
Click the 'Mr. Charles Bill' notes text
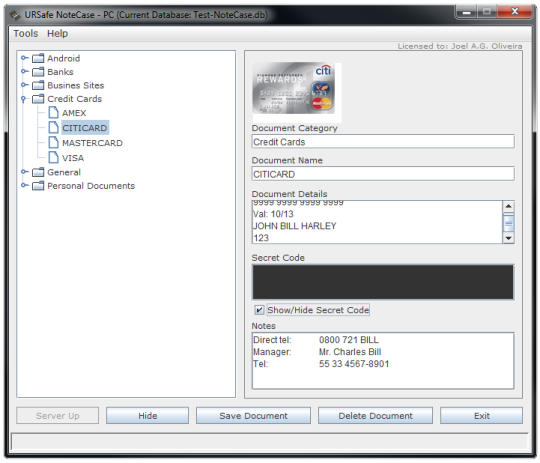coord(350,352)
